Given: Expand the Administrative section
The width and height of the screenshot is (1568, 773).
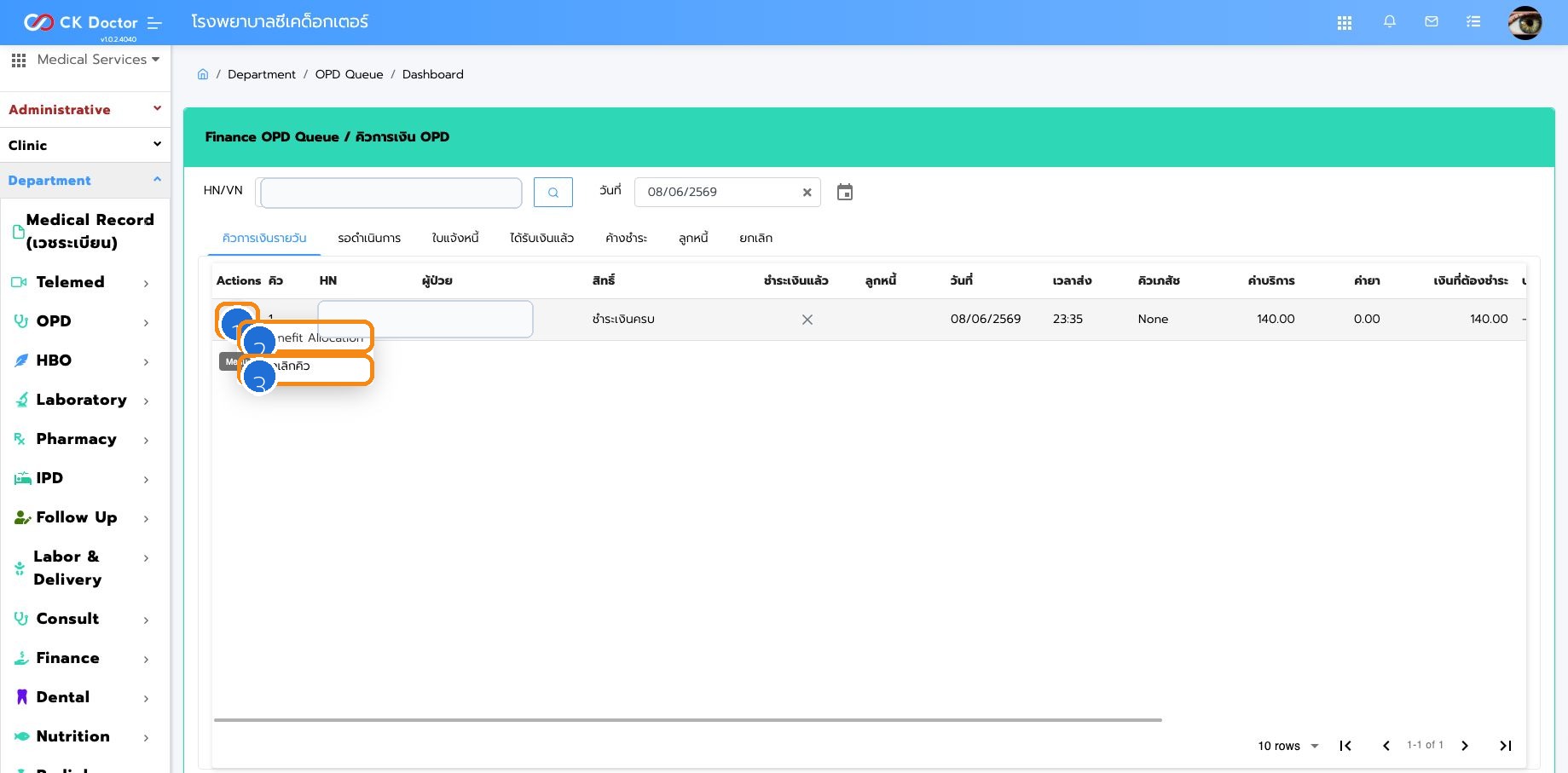Looking at the screenshot, I should [x=85, y=110].
